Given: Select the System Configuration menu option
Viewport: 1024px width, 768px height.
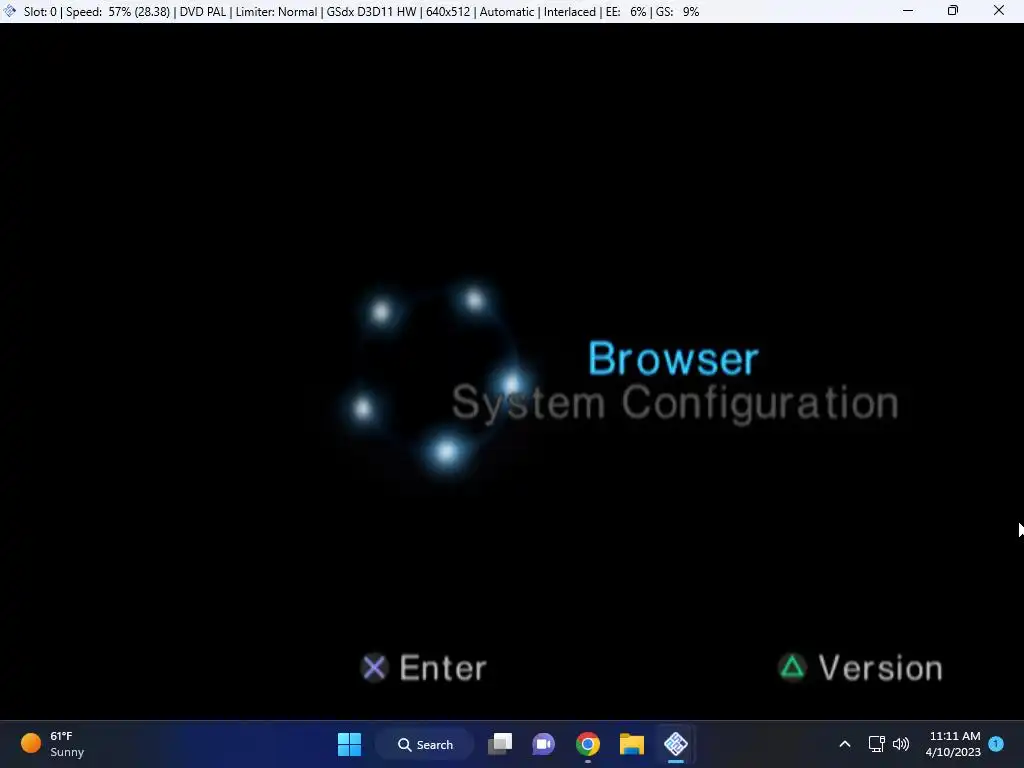Looking at the screenshot, I should (675, 403).
